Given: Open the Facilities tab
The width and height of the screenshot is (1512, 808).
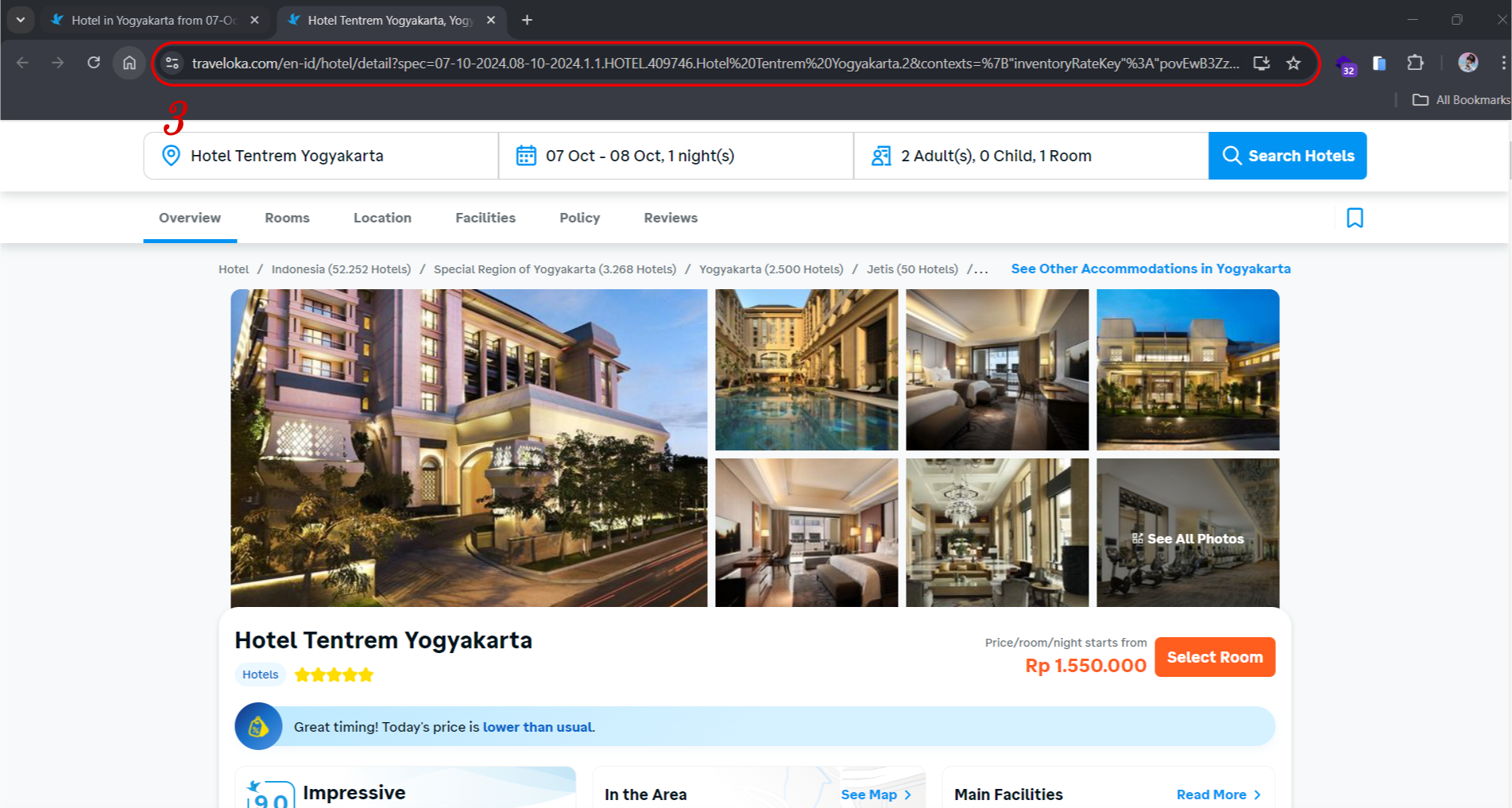Looking at the screenshot, I should pyautogui.click(x=485, y=218).
